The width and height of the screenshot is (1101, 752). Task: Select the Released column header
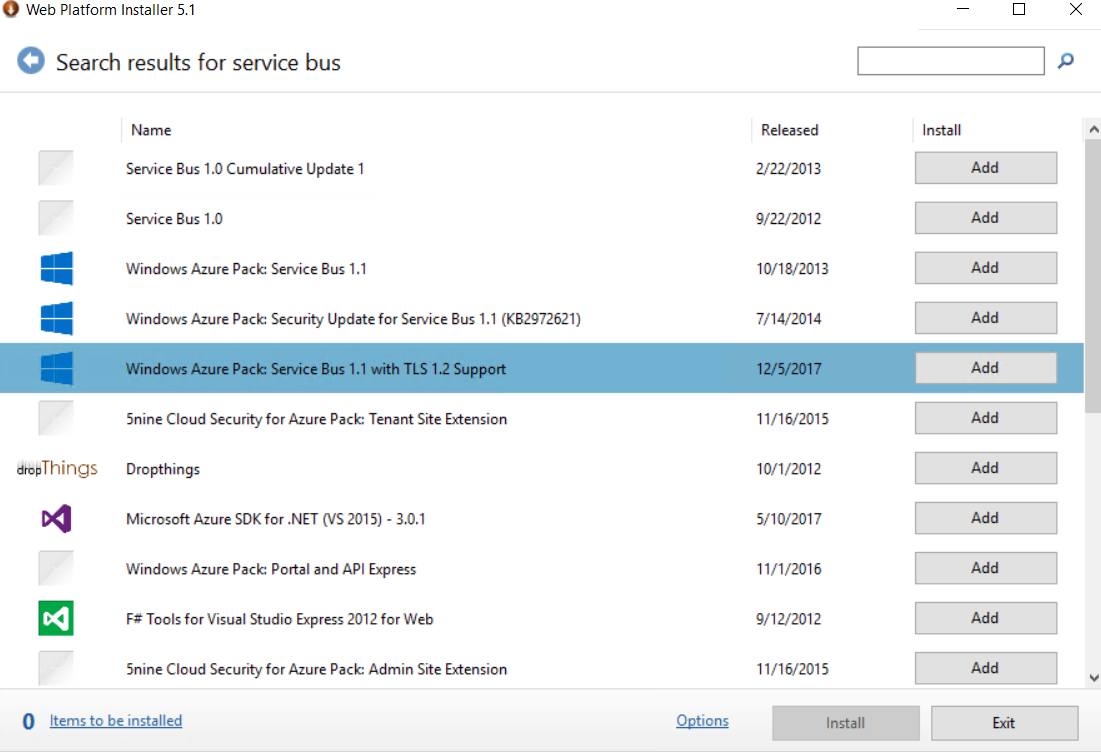[789, 130]
